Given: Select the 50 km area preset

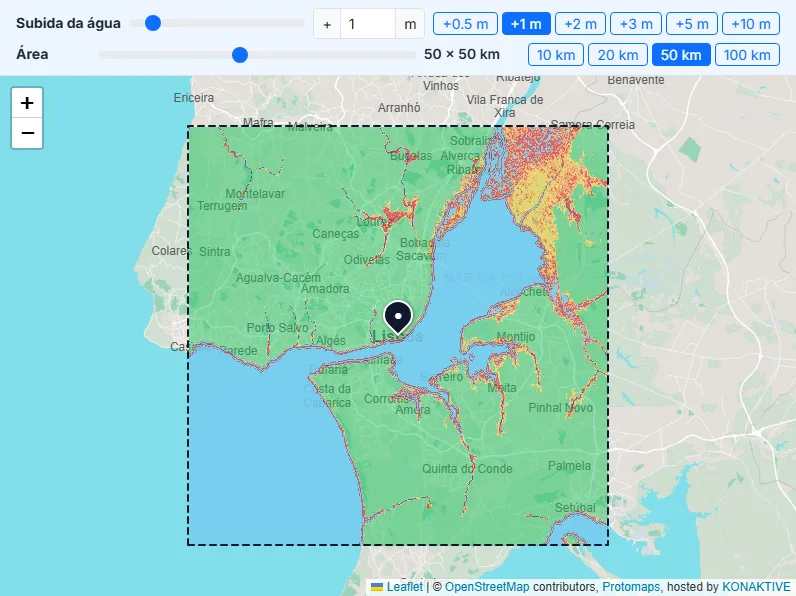Looking at the screenshot, I should coord(681,55).
